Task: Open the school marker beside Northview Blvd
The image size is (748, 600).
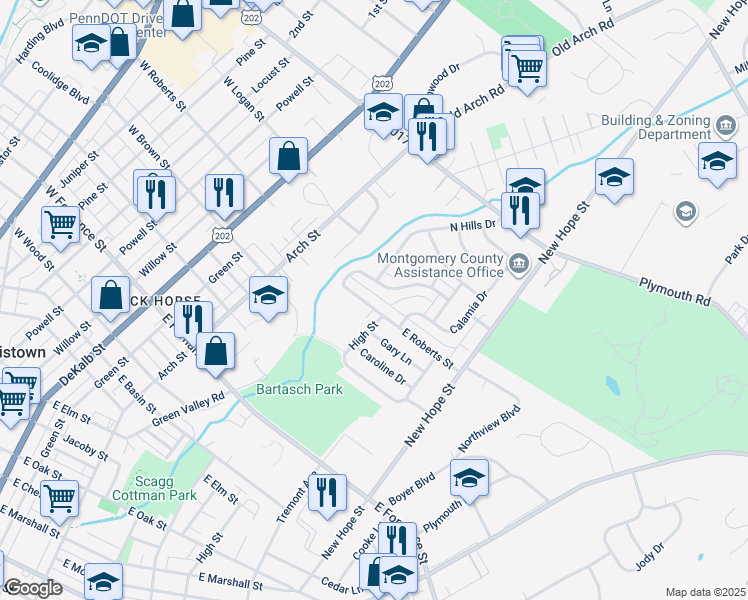Action: point(469,479)
